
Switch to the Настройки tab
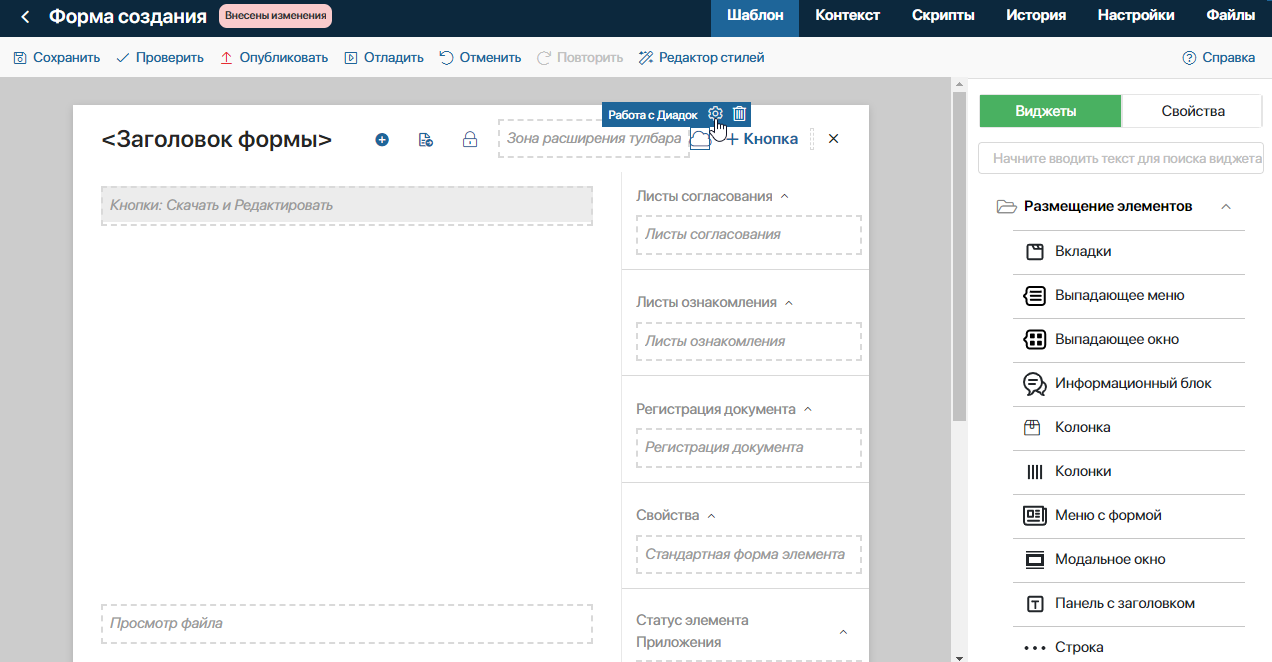pos(1136,18)
